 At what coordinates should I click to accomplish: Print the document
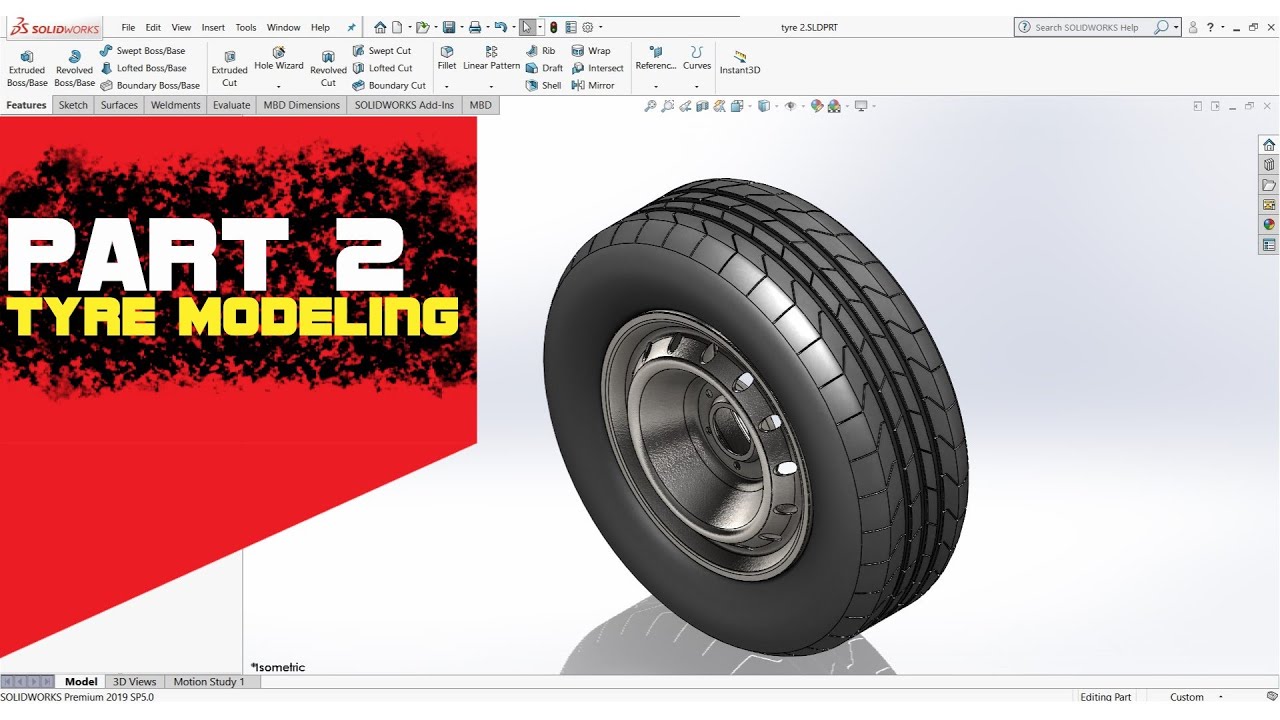pos(475,27)
